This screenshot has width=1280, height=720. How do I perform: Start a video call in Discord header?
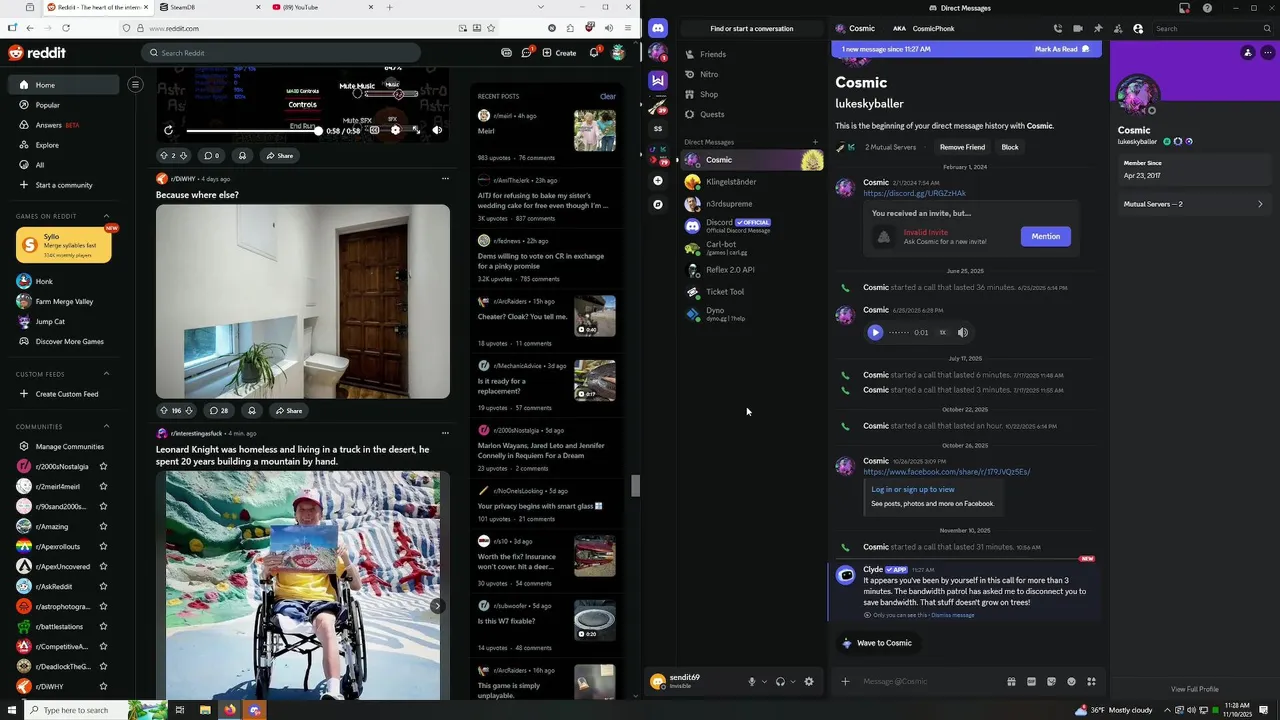[x=1078, y=29]
